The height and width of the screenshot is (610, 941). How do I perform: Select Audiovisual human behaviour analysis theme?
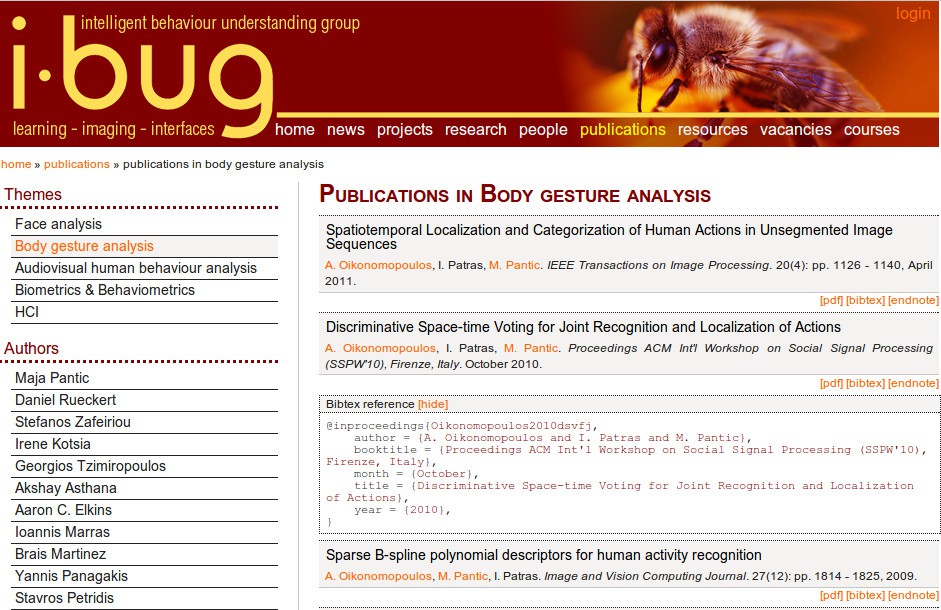pyautogui.click(x=144, y=268)
